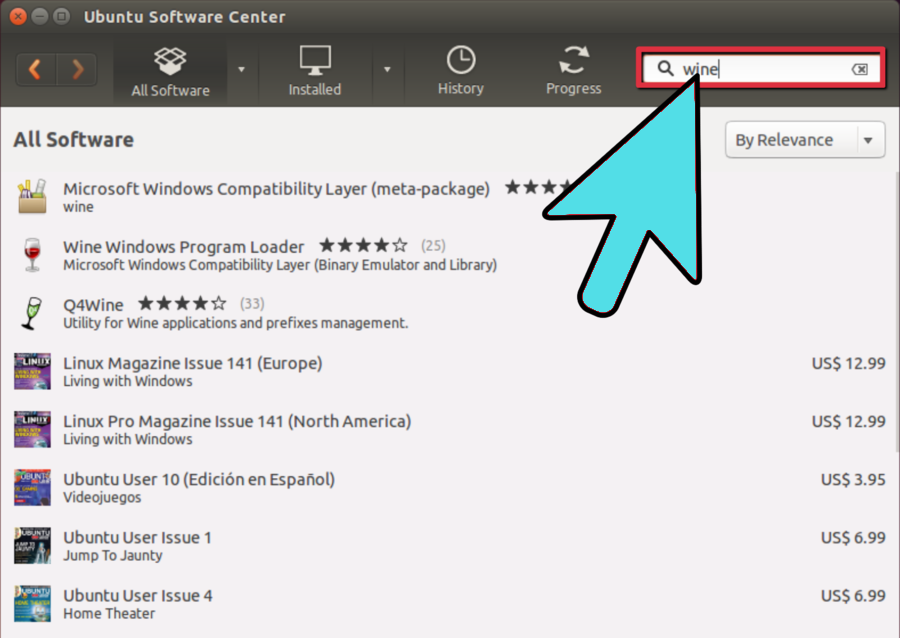The height and width of the screenshot is (638, 900).
Task: View the Progress section
Action: (x=573, y=71)
